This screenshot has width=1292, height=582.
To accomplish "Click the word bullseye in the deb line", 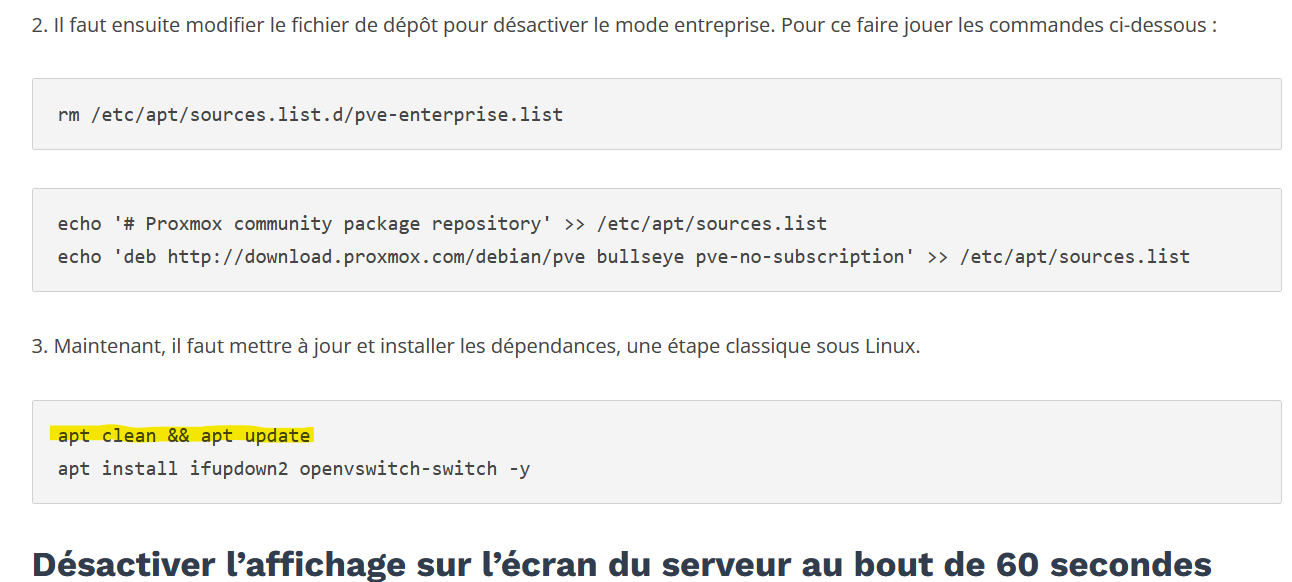I will pyautogui.click(x=641, y=257).
